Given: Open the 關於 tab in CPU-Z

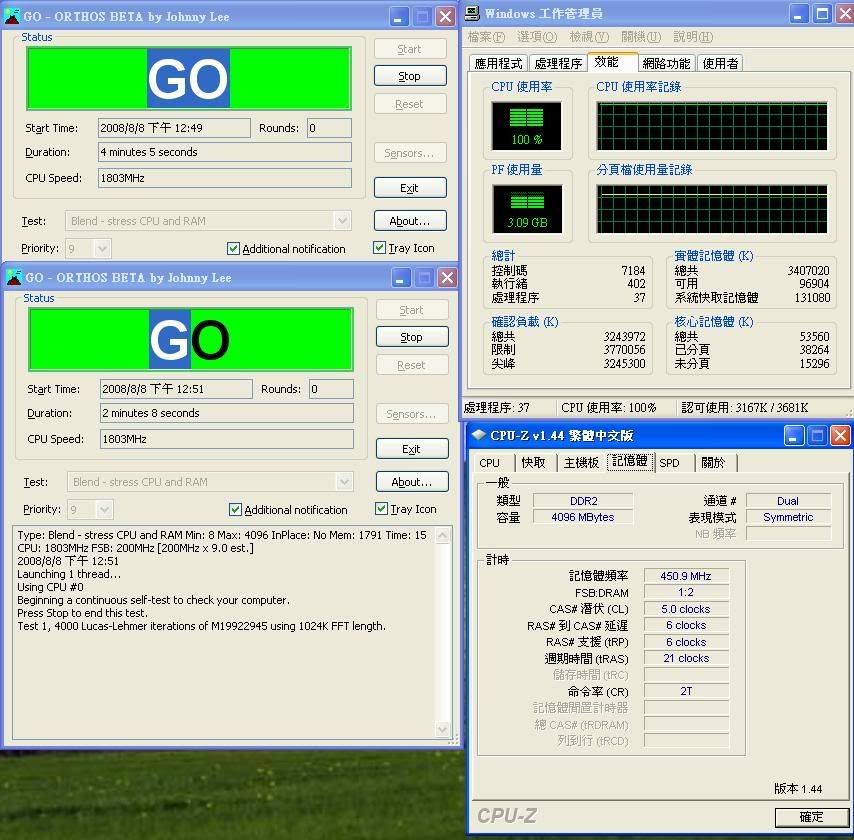Looking at the screenshot, I should [x=713, y=463].
